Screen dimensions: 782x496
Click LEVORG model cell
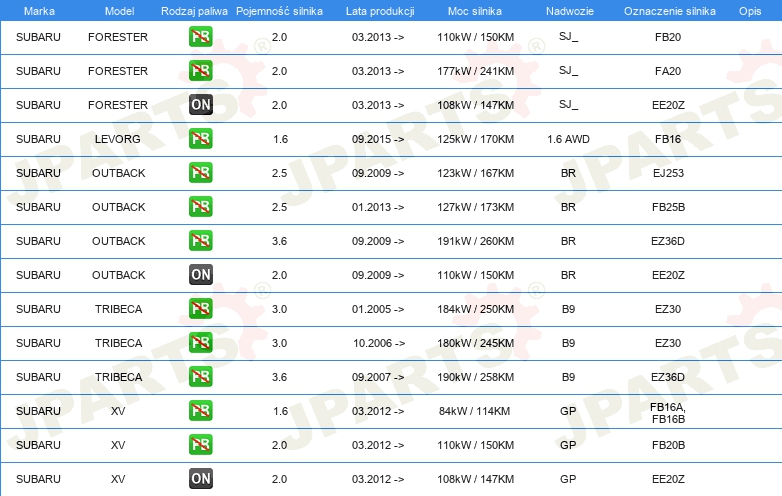click(118, 139)
